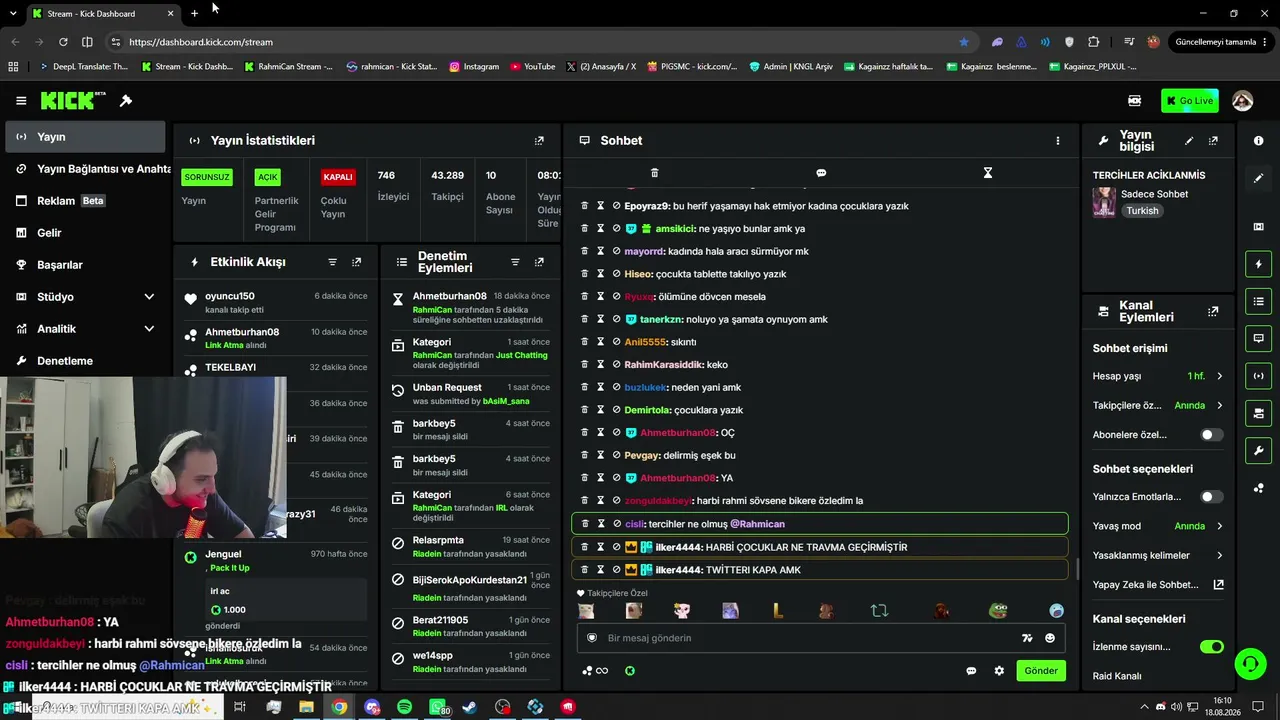Click the lightning bolt icon in right sidebar

[1259, 264]
